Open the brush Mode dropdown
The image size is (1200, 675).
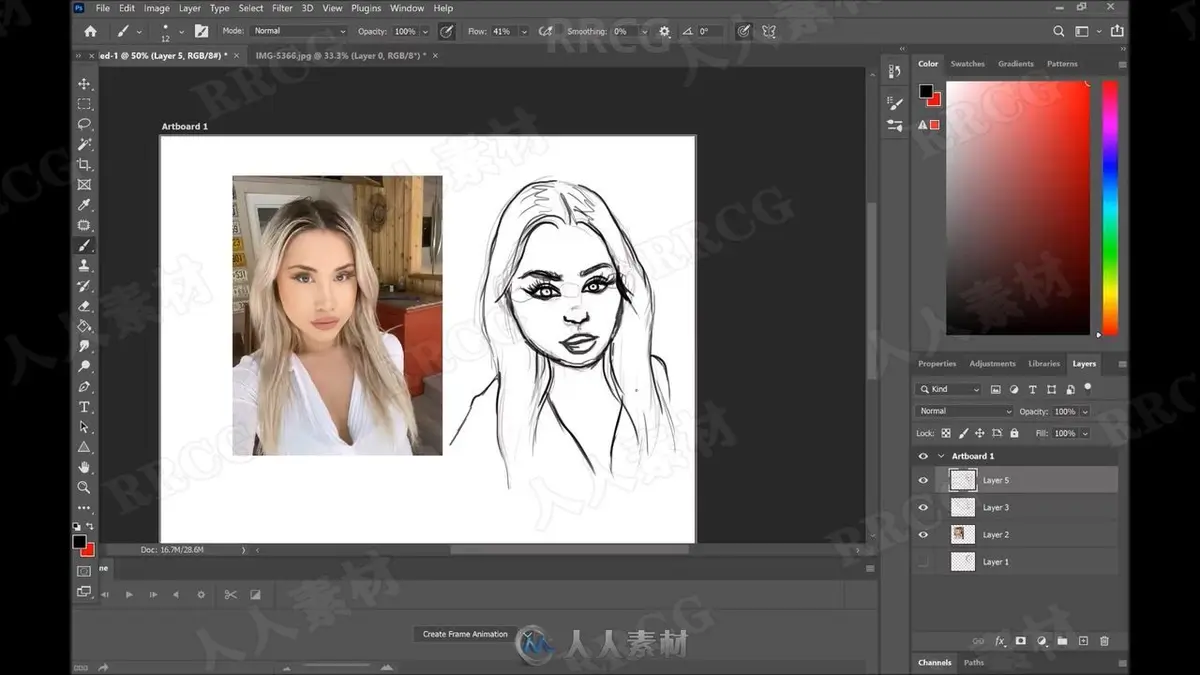click(298, 31)
